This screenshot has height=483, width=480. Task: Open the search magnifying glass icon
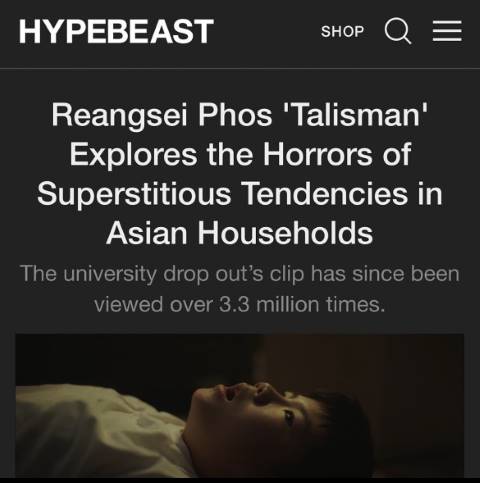[x=398, y=31]
